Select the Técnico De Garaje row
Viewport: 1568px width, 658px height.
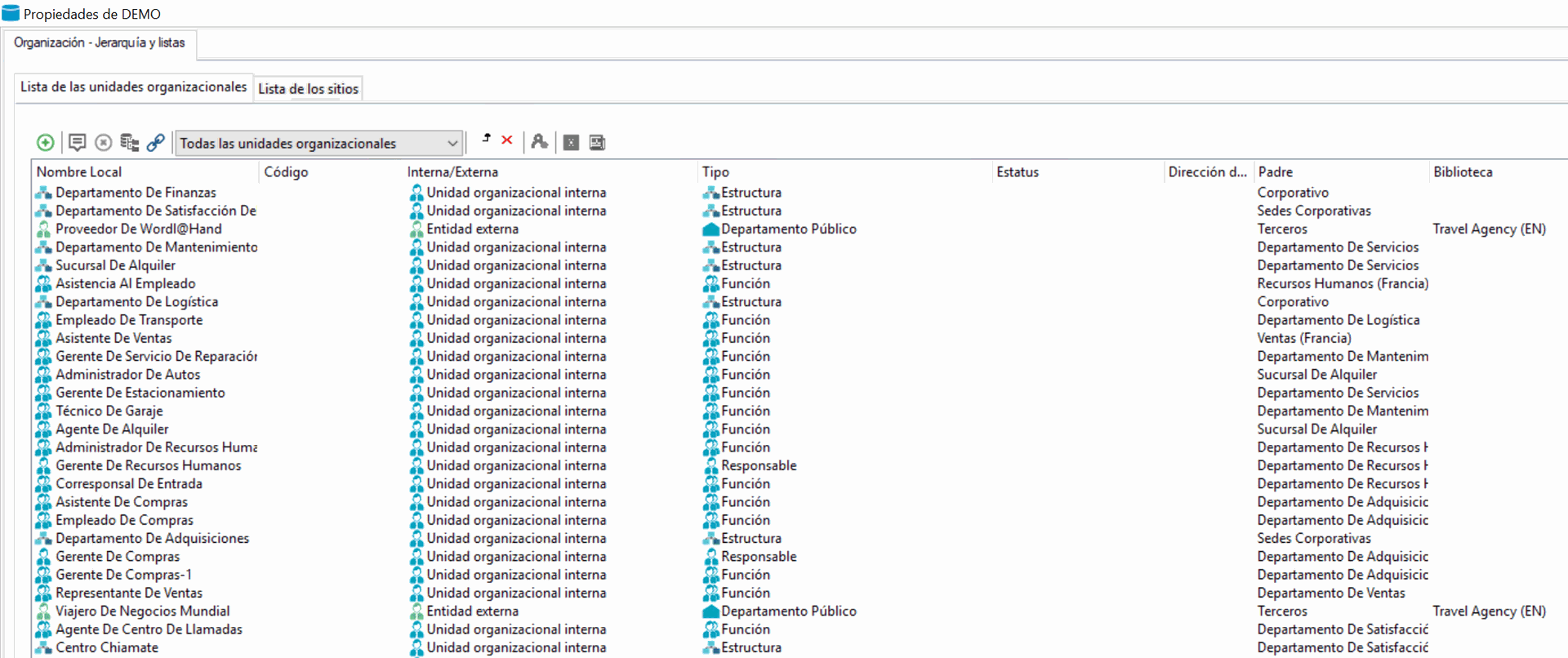[800, 411]
